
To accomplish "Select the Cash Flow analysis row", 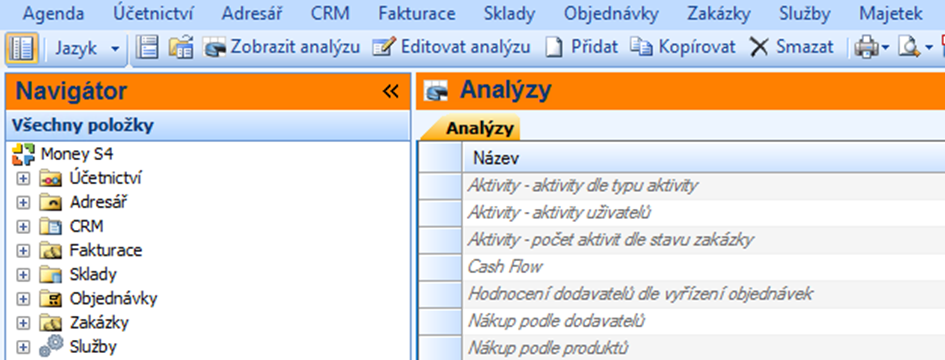I will tap(681, 267).
